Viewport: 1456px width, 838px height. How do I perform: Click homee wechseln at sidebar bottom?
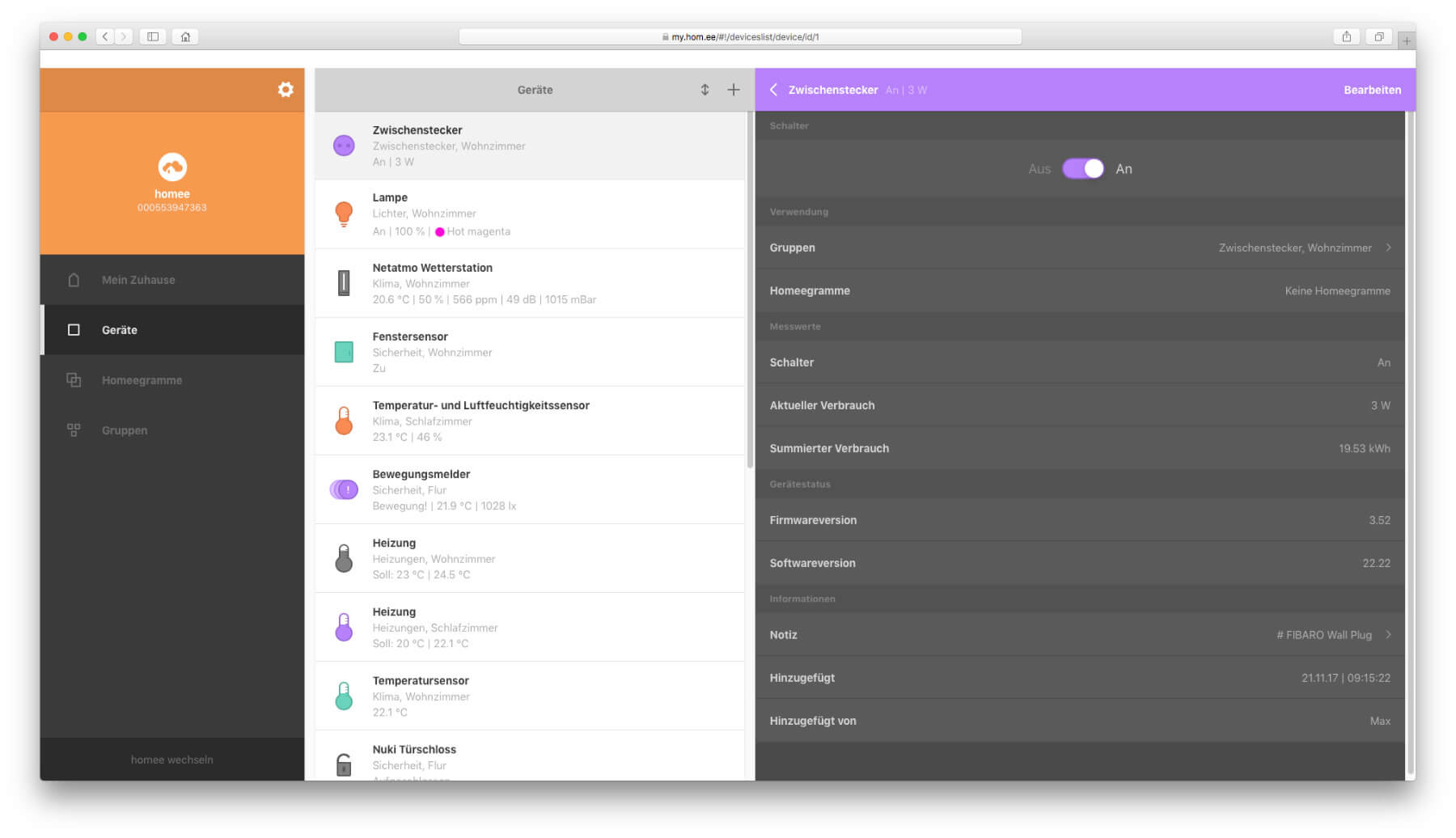pos(172,760)
